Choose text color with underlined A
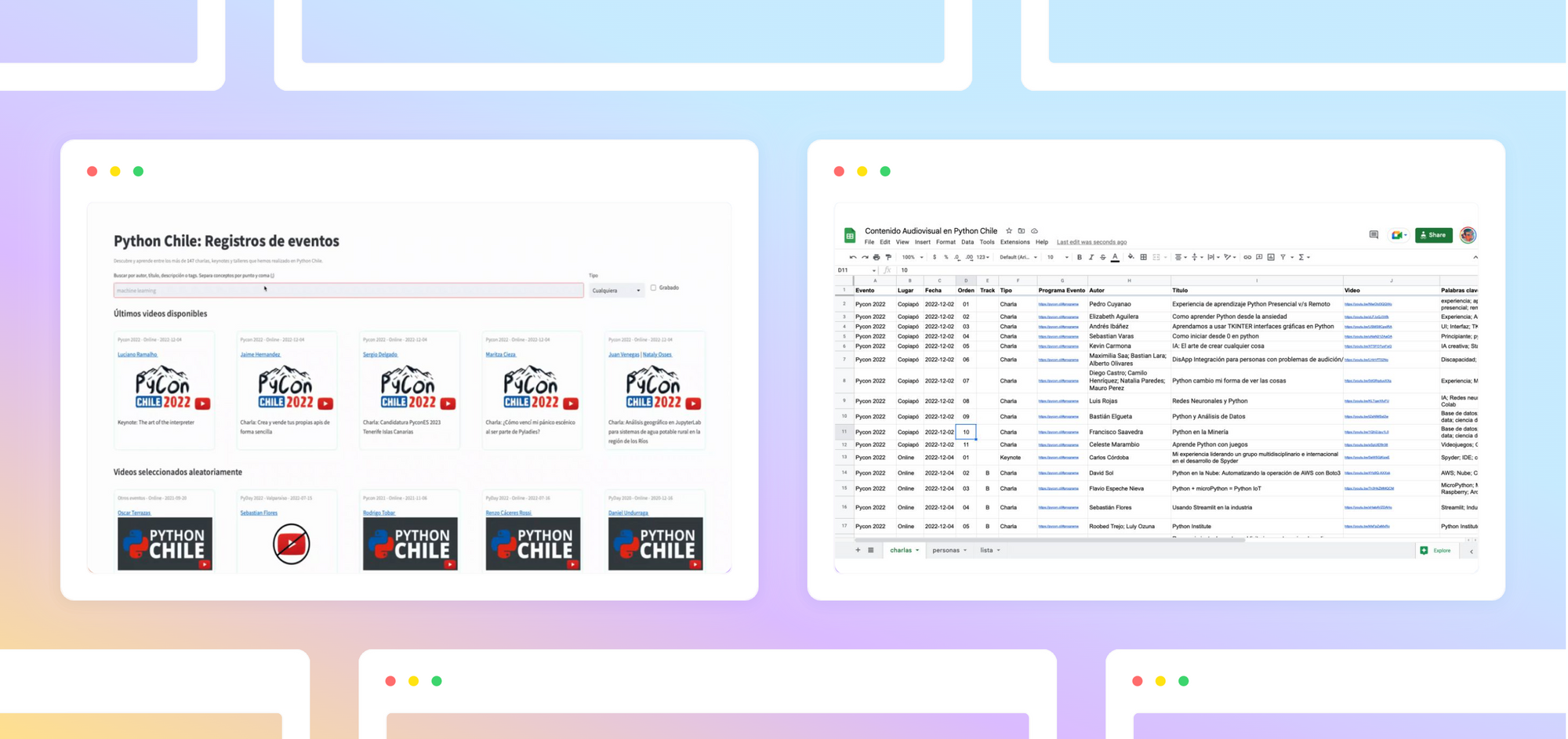Screen dimensions: 1568x739 click(x=1115, y=257)
